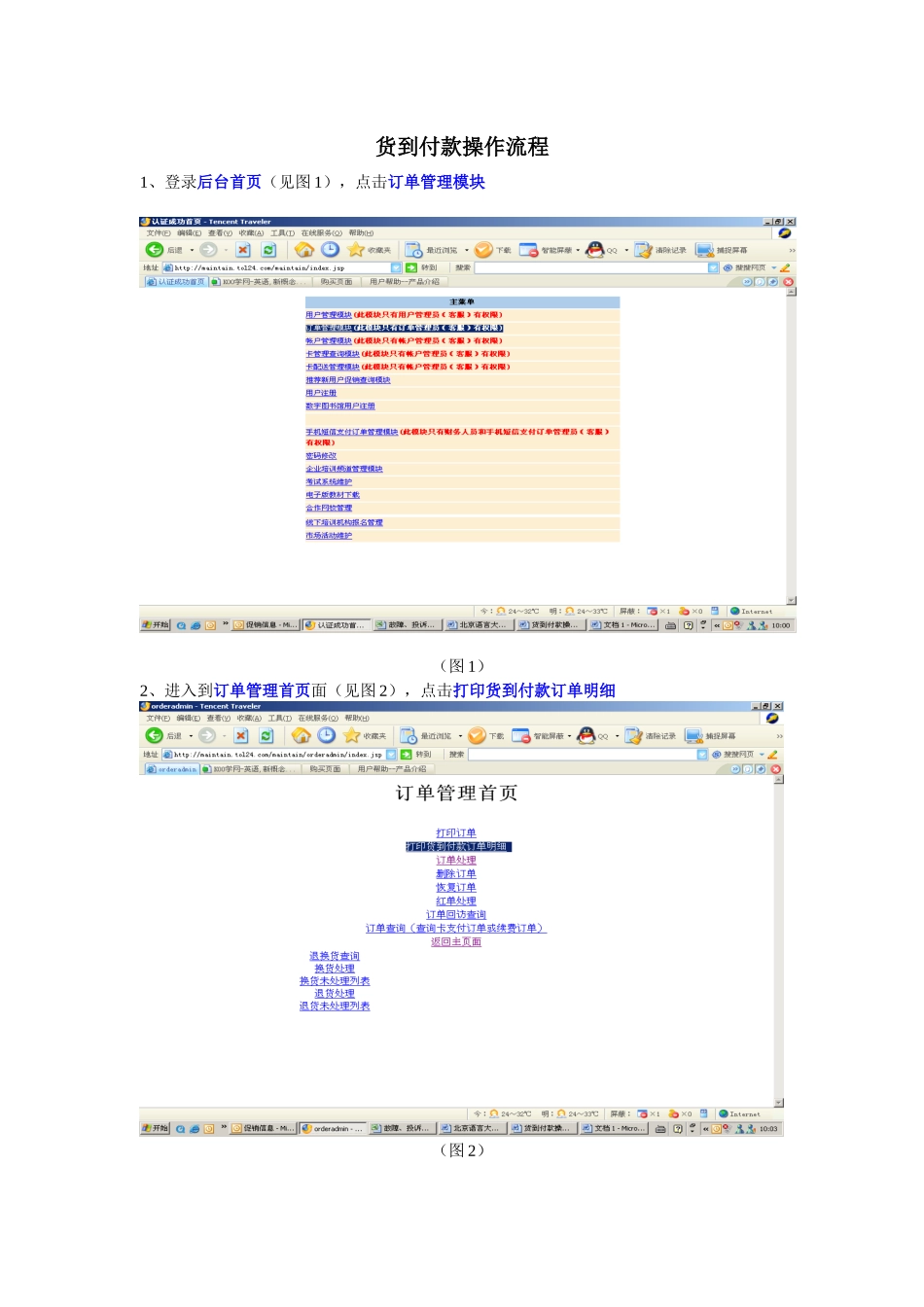Open search box dropdown in 认证成功首页 browser

713,267
